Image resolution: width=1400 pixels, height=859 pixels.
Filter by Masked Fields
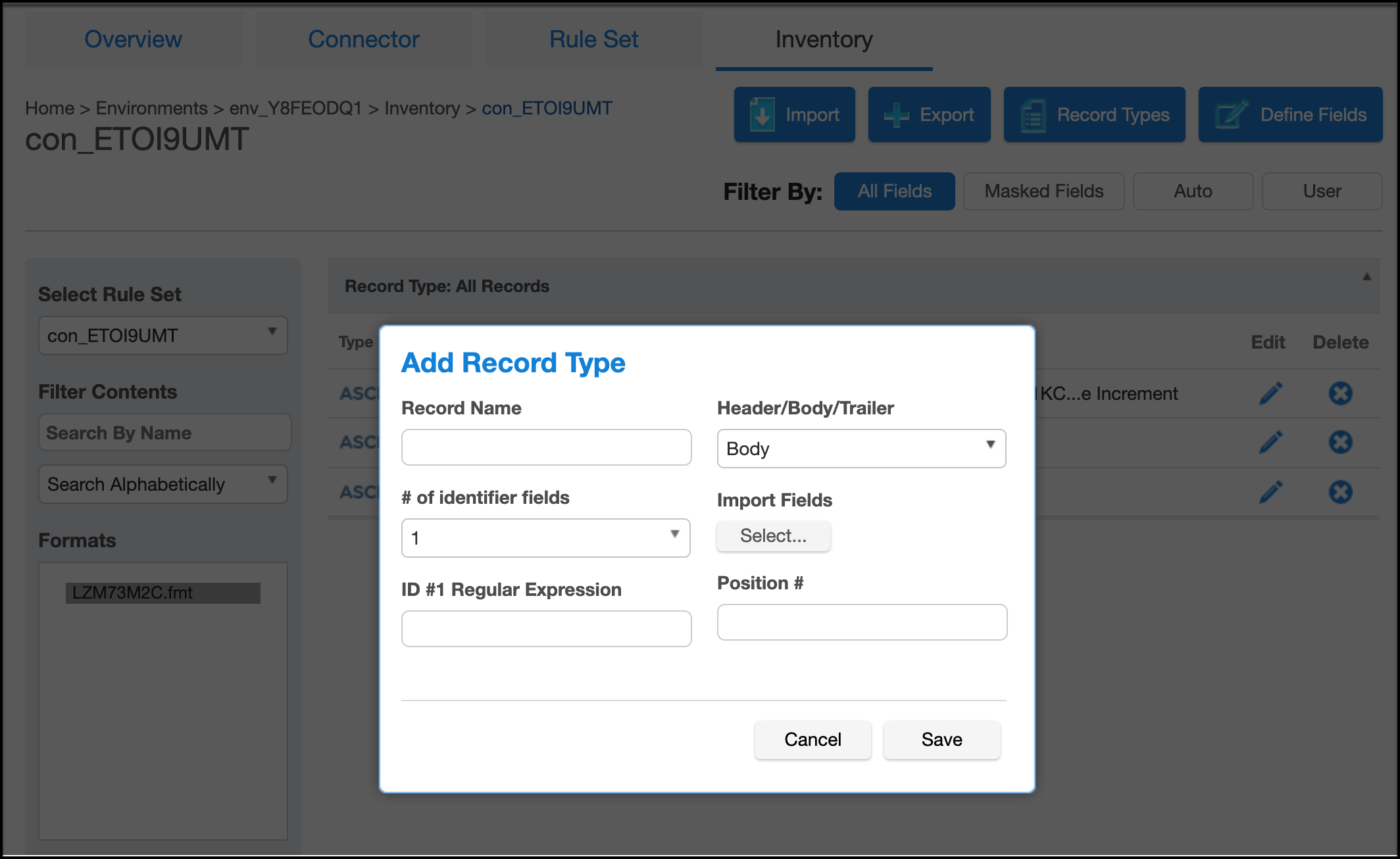click(1043, 191)
